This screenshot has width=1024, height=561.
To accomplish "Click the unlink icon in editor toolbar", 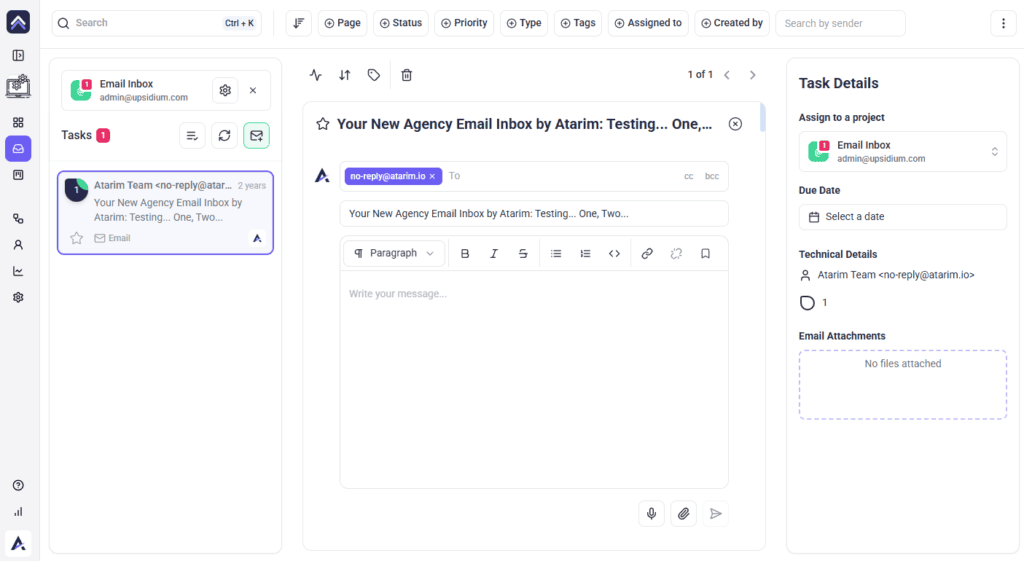I will pyautogui.click(x=676, y=253).
